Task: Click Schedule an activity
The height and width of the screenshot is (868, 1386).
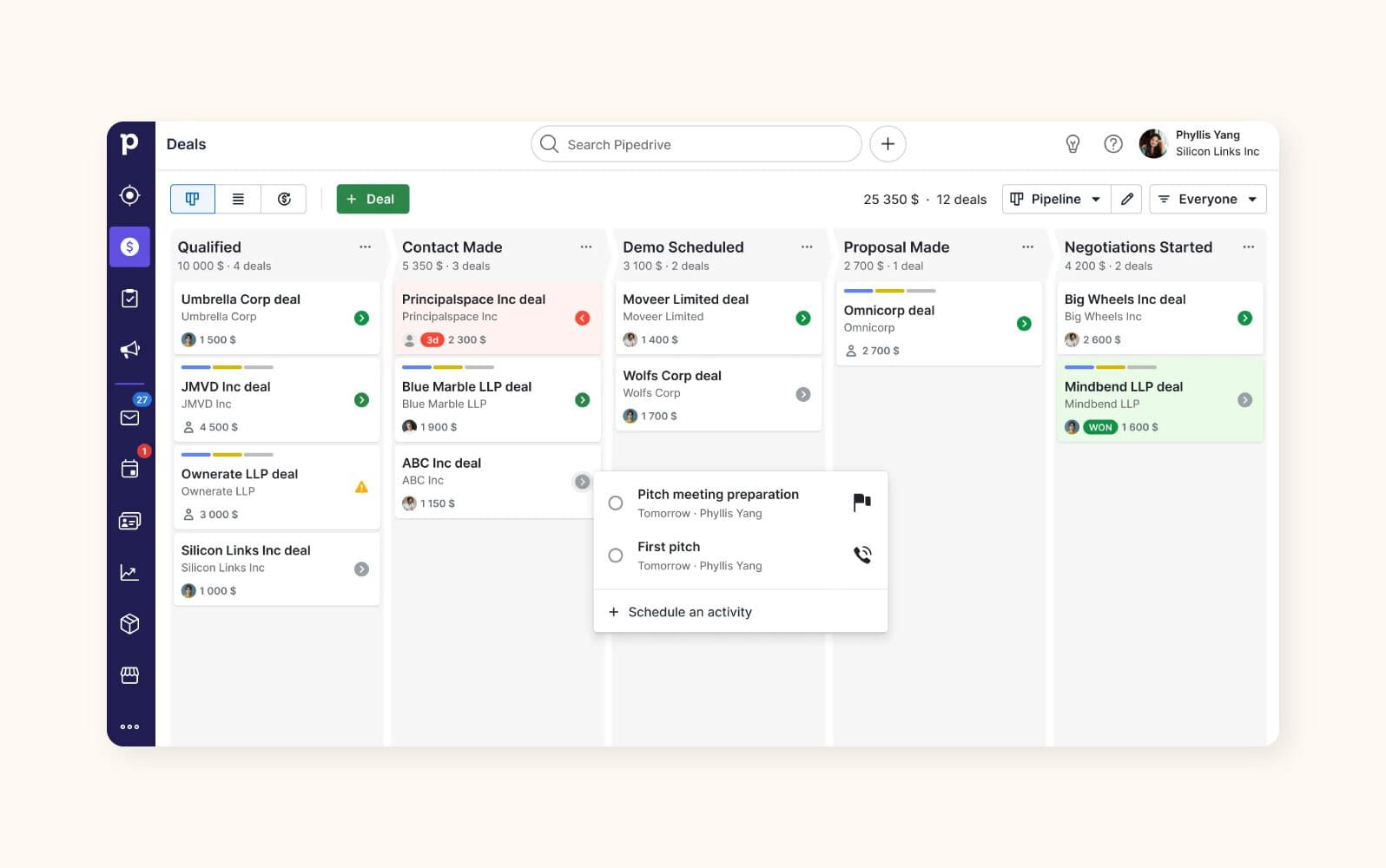Action: [681, 612]
